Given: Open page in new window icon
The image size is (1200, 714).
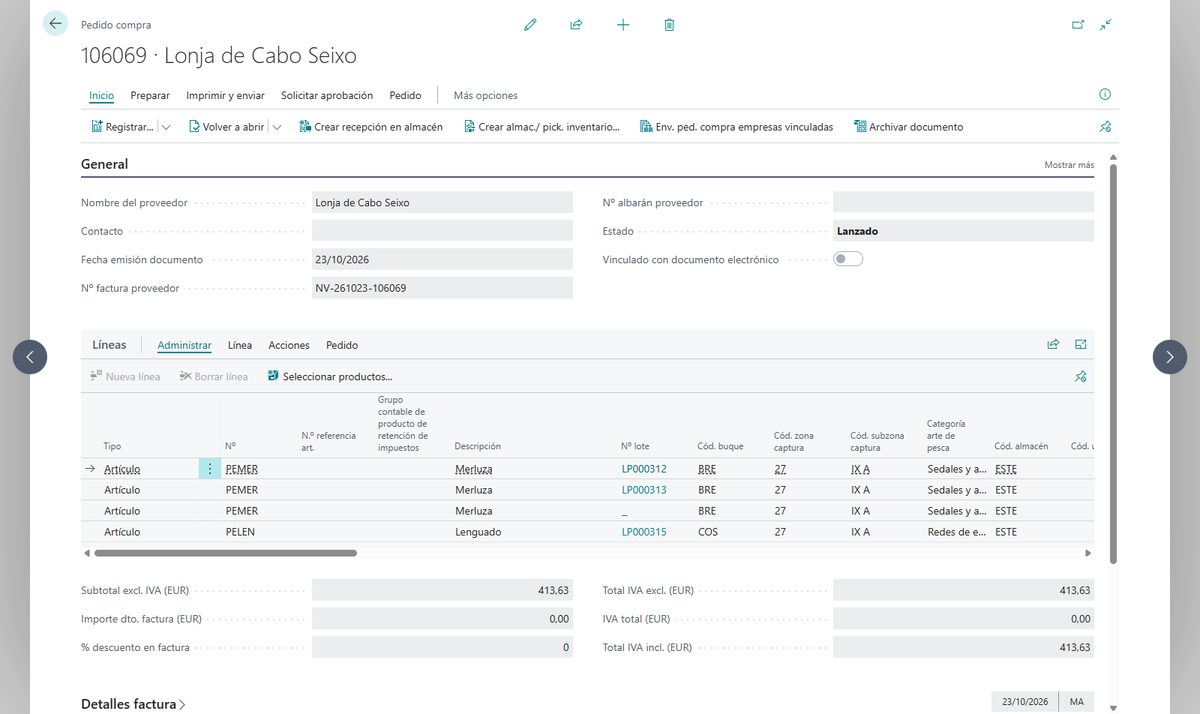Looking at the screenshot, I should [1078, 25].
